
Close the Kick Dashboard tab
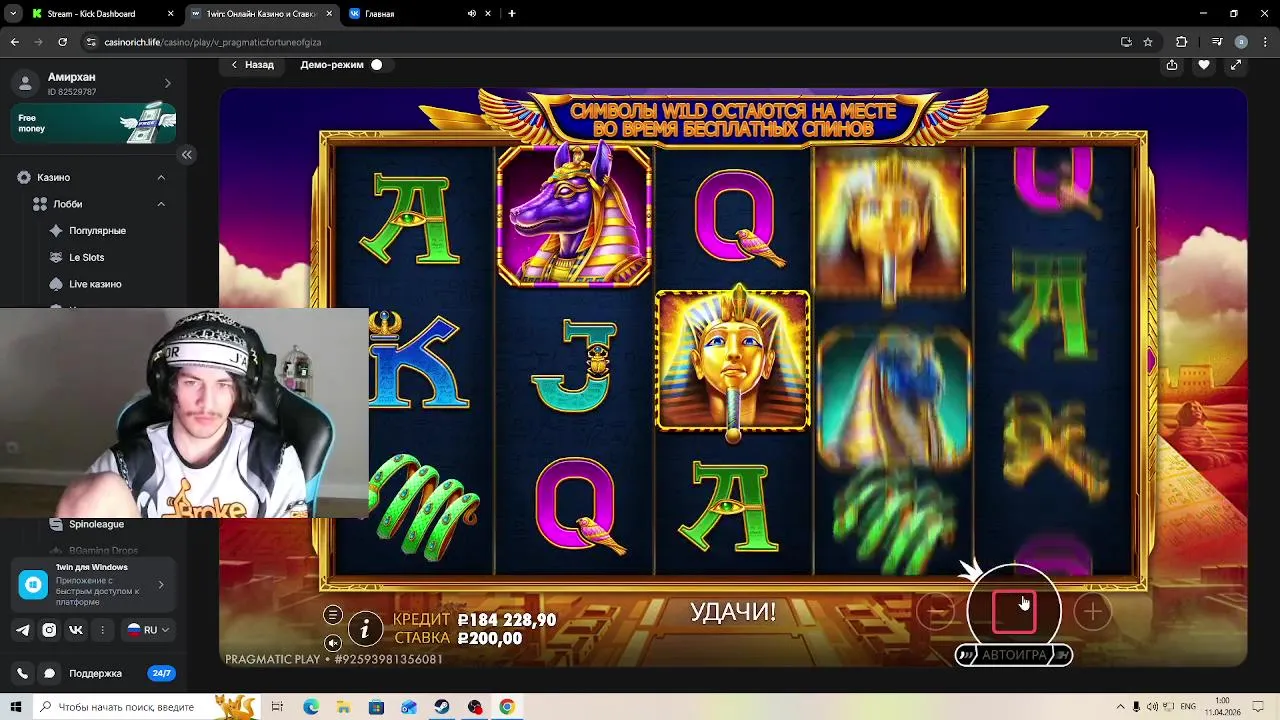pos(170,14)
